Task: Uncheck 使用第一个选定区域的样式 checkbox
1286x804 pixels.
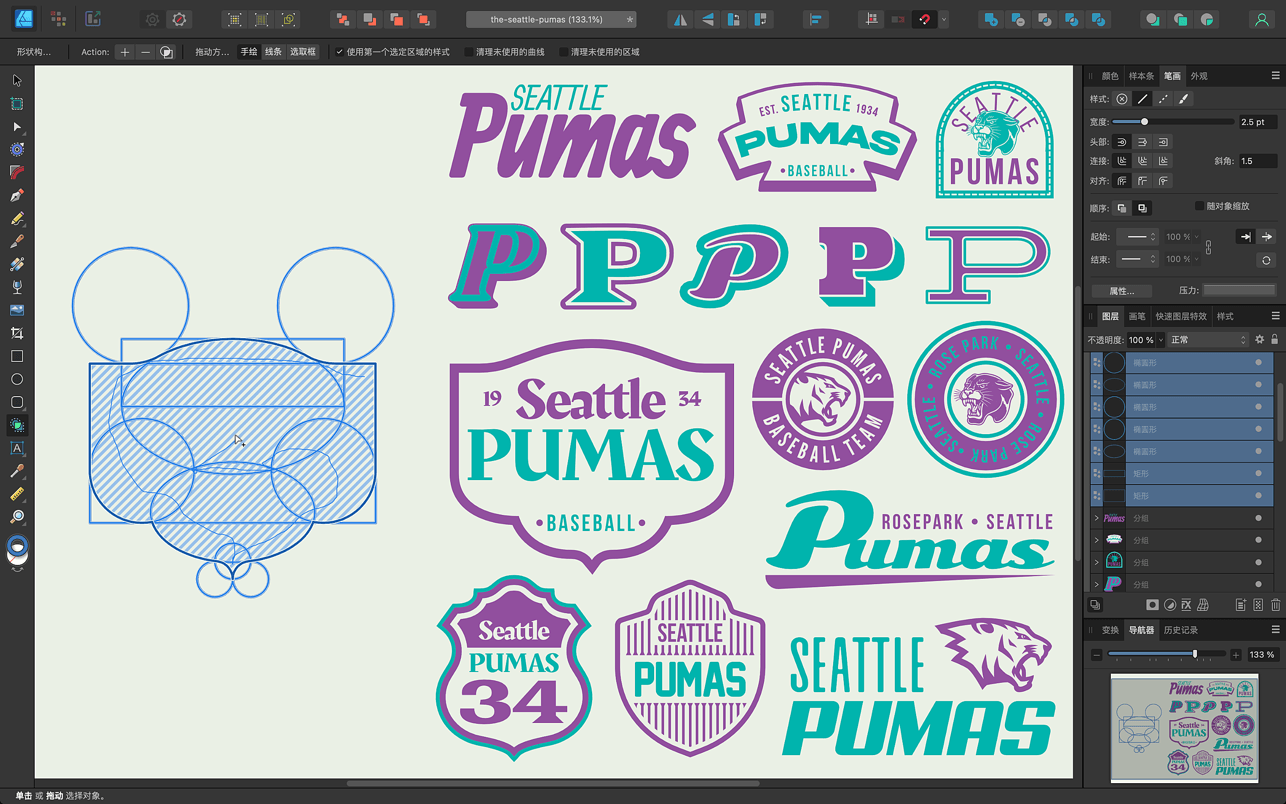Action: (x=340, y=52)
